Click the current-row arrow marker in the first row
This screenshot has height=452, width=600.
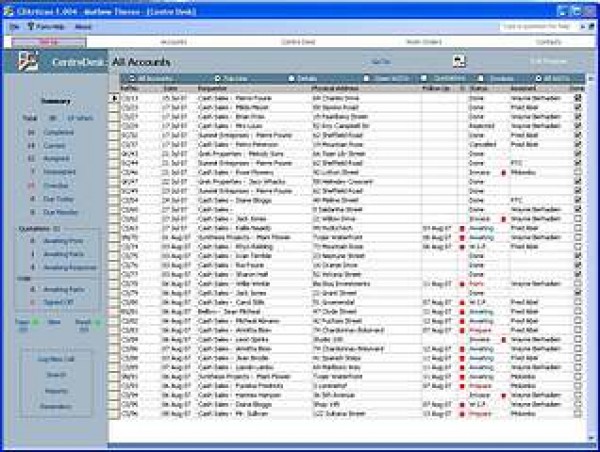point(114,98)
